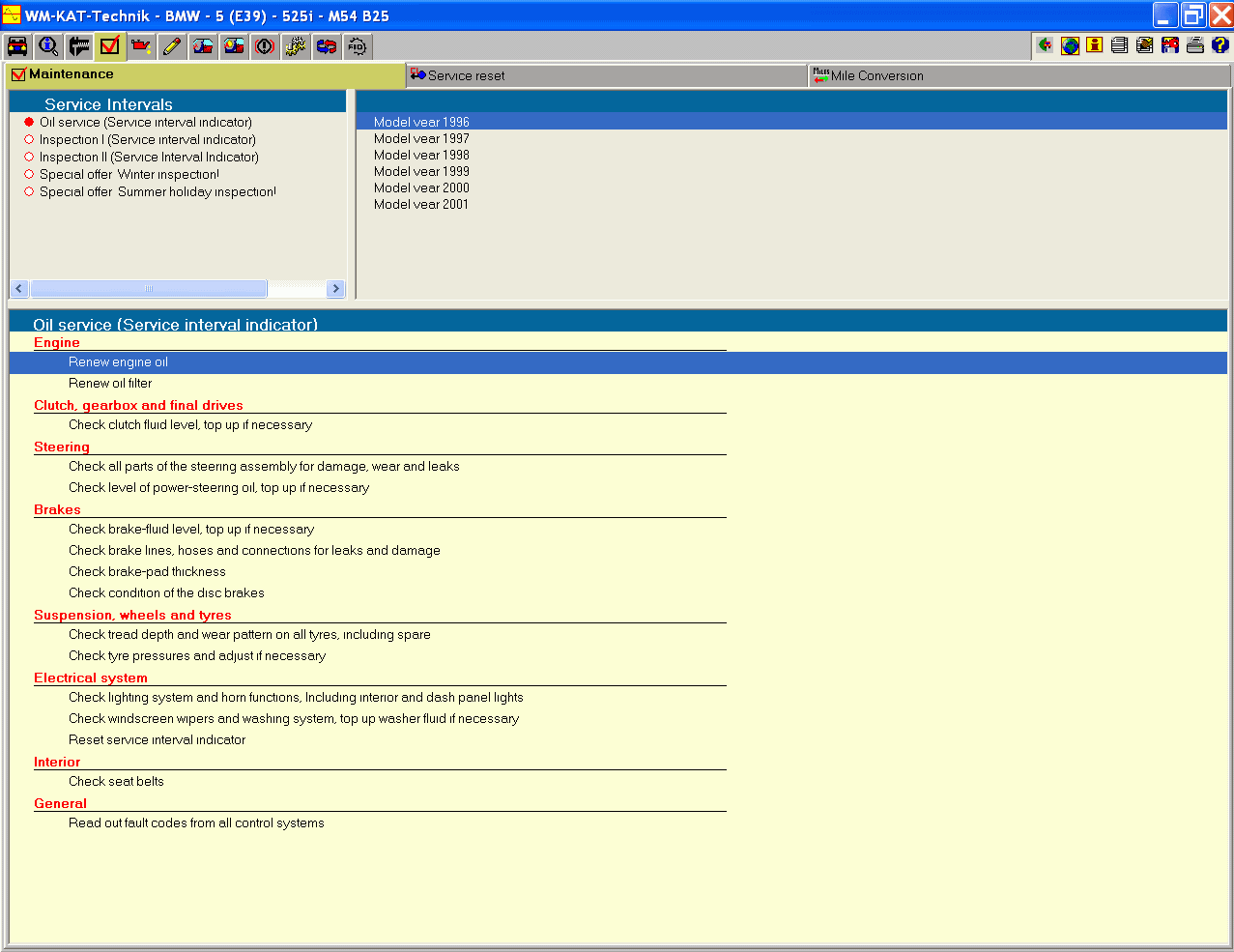Screen dimensions: 1234x952
Task: Select Model year 2001
Action: (421, 204)
